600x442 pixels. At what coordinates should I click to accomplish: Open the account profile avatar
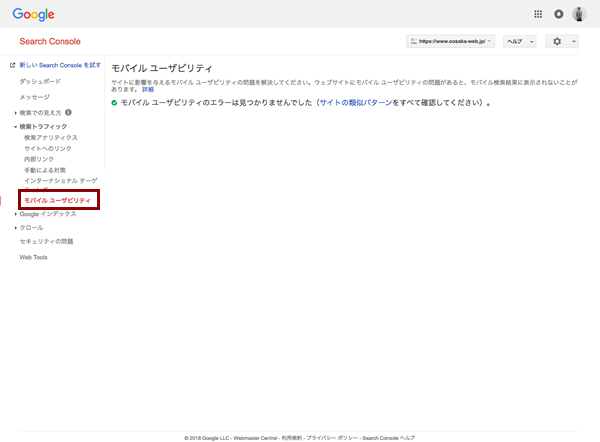(x=579, y=14)
